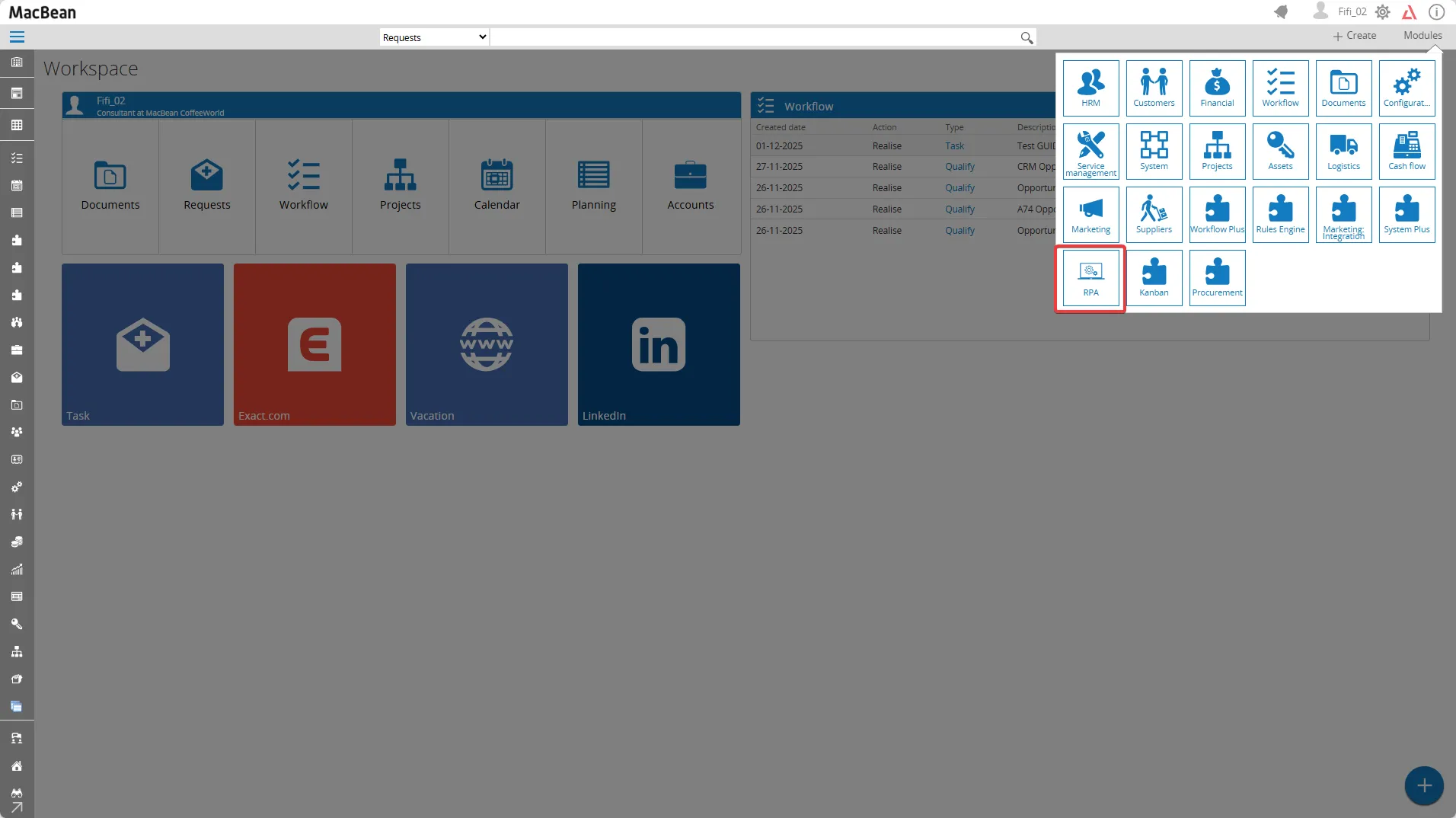Click the floating plus button bottom right
The width and height of the screenshot is (1456, 818).
[x=1423, y=785]
